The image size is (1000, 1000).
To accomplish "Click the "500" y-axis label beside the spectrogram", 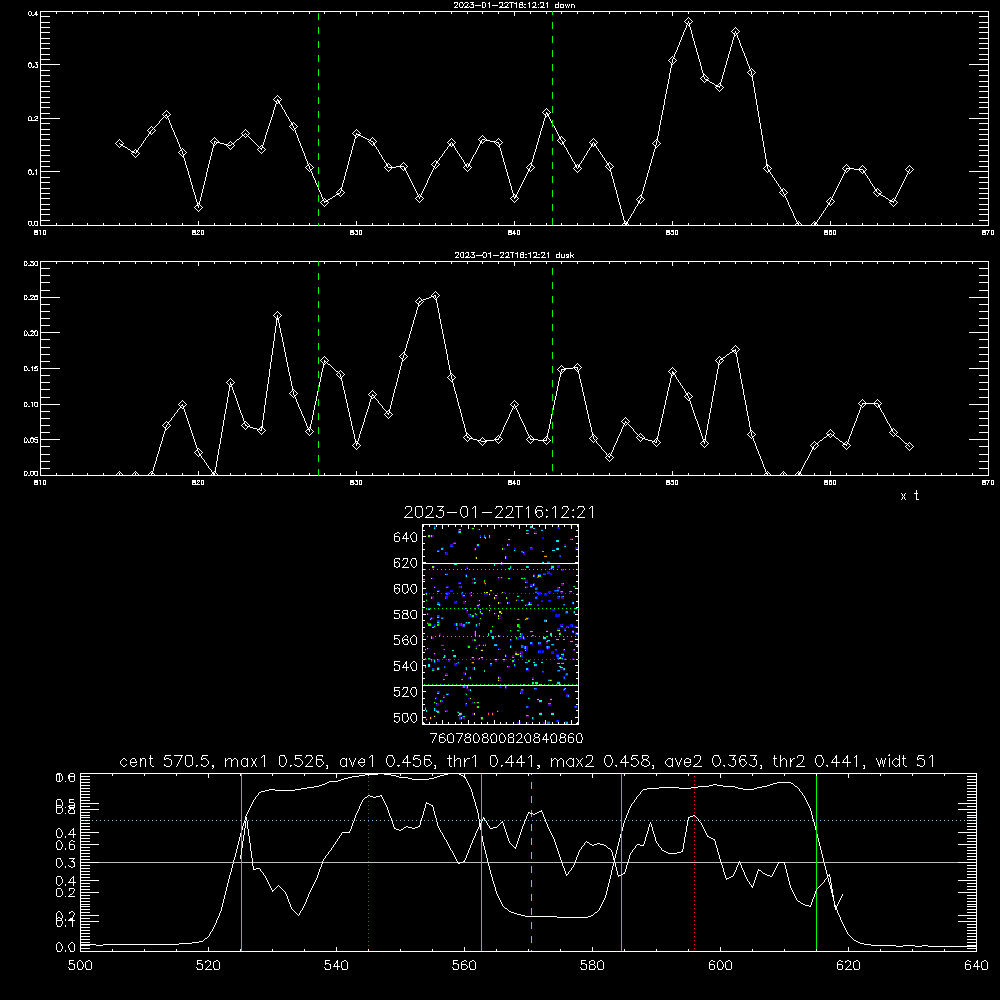I will [x=406, y=718].
